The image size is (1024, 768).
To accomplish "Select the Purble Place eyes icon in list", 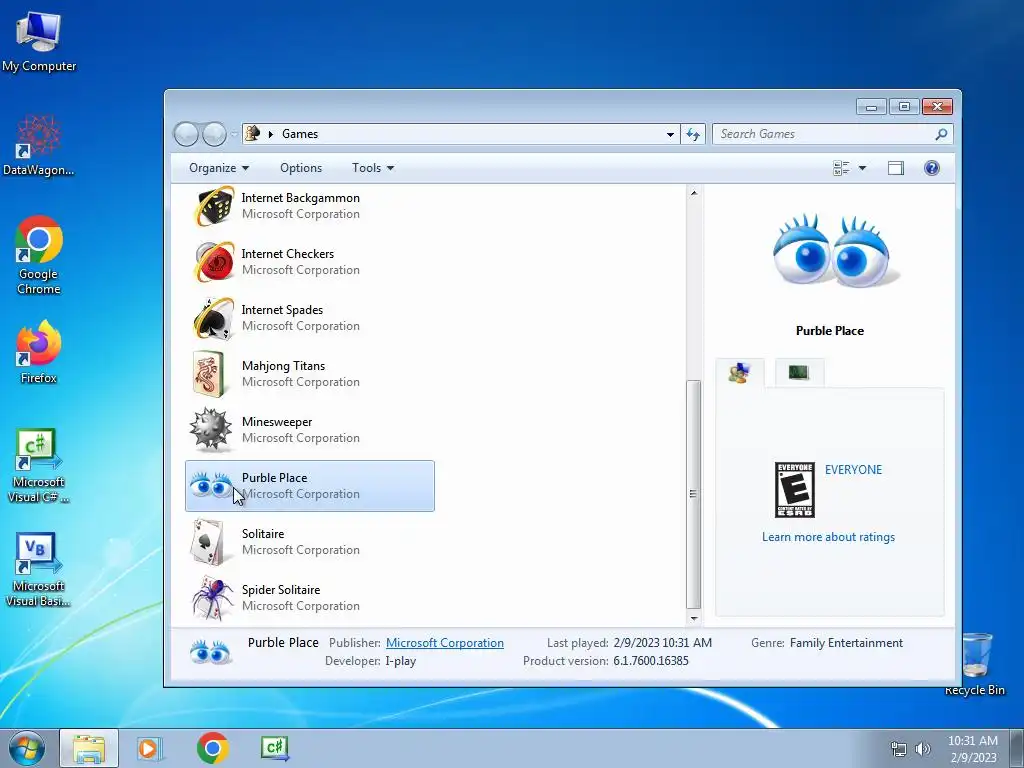I will pos(210,485).
